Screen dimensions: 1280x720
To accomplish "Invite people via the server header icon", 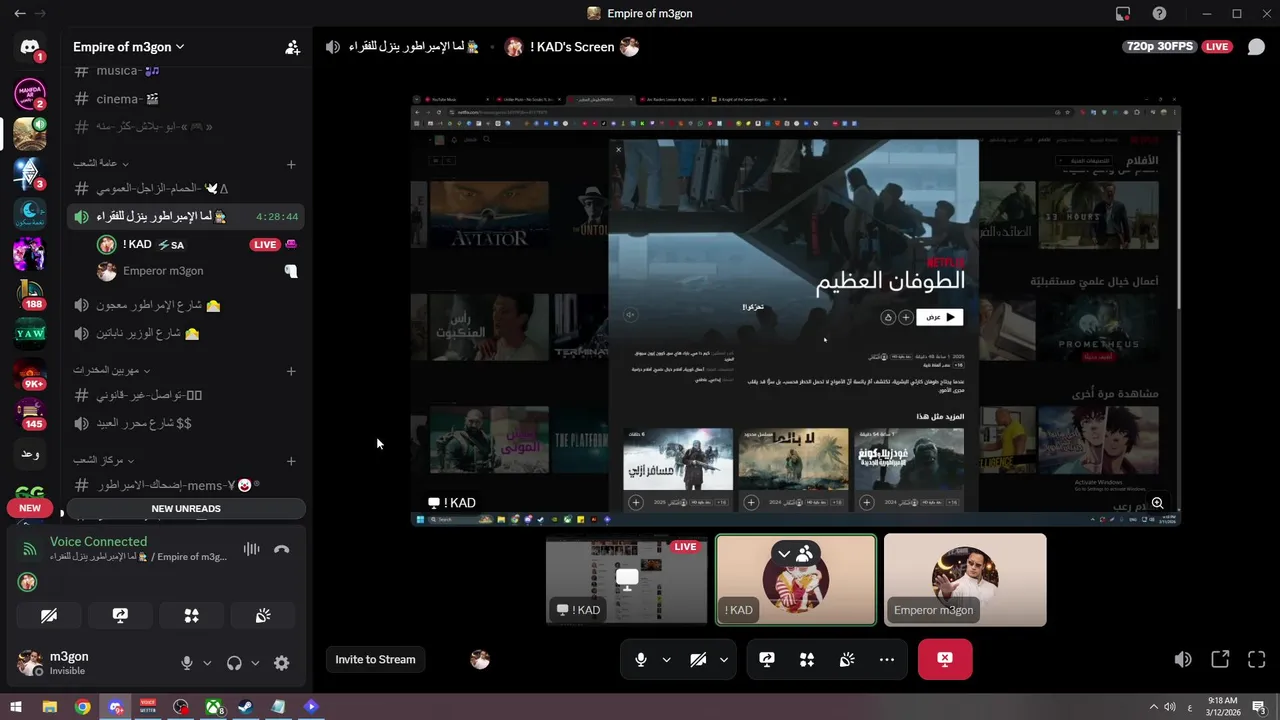I will click(x=292, y=47).
